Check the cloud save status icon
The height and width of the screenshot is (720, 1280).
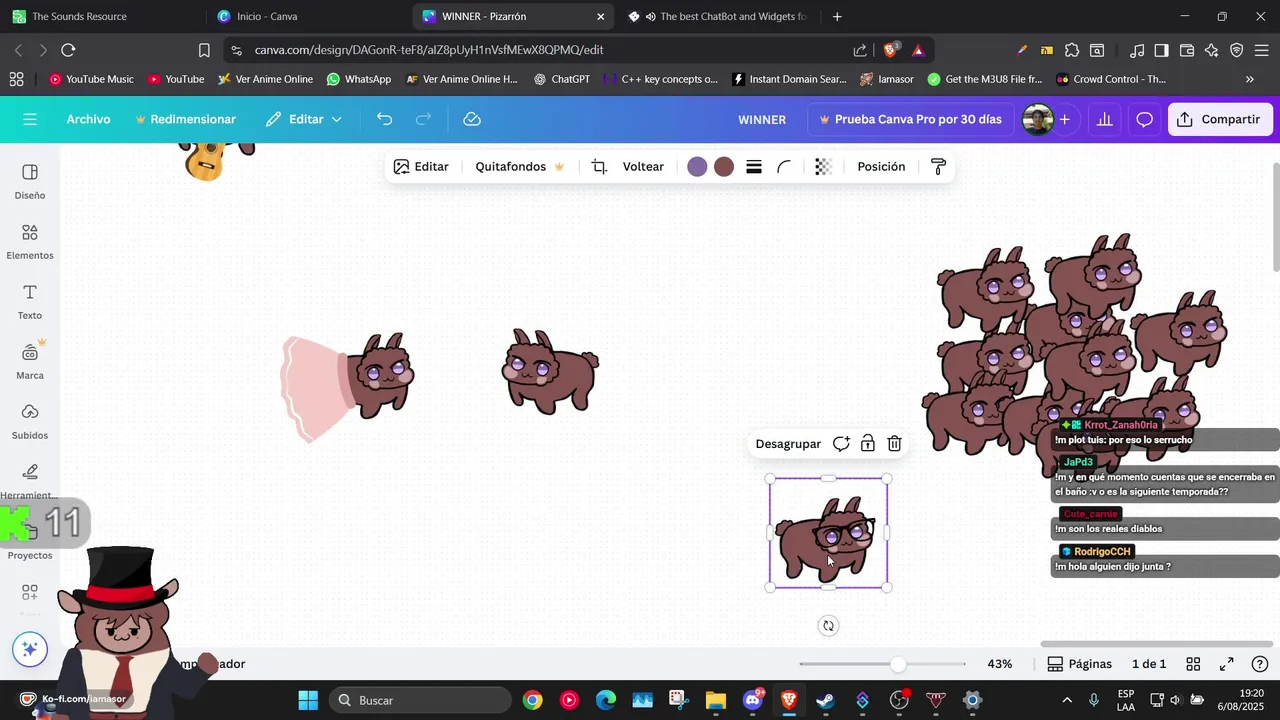472,119
